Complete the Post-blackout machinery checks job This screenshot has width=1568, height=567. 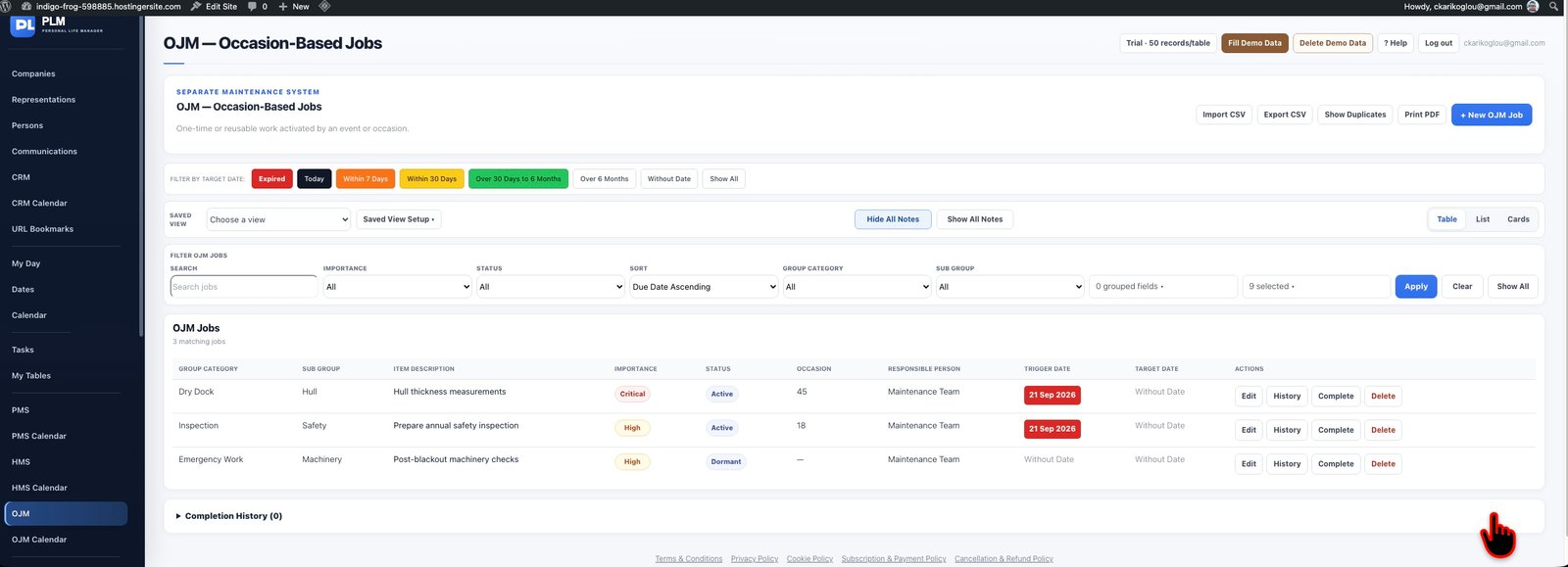click(1336, 464)
